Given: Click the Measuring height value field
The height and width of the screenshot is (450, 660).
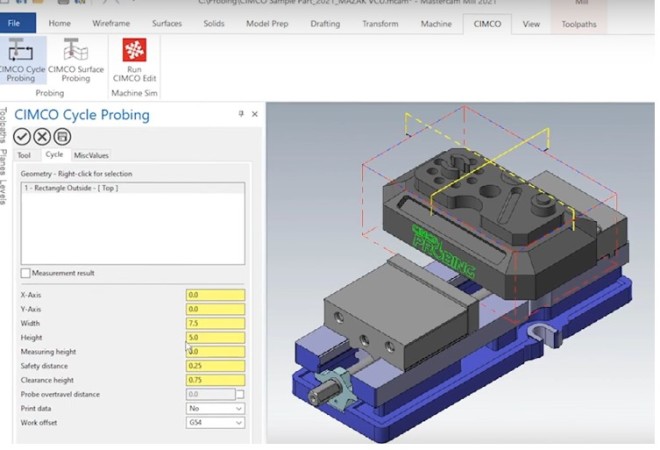Looking at the screenshot, I should [x=215, y=351].
